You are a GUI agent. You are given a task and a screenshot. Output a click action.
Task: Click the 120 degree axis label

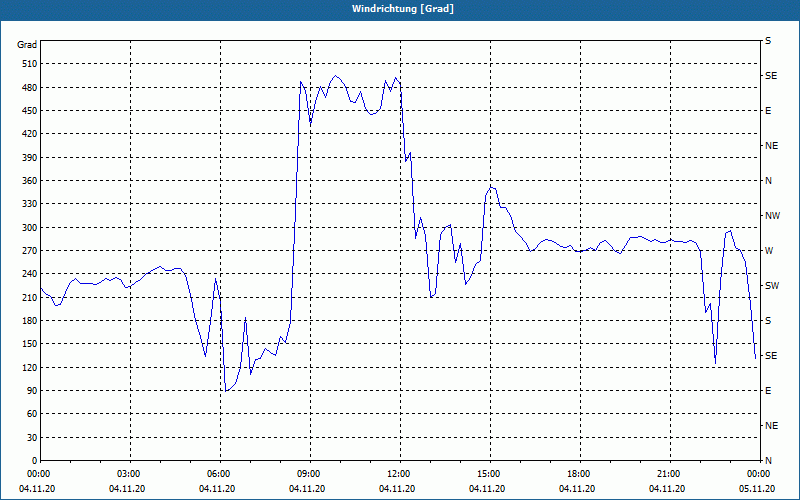click(x=30, y=367)
